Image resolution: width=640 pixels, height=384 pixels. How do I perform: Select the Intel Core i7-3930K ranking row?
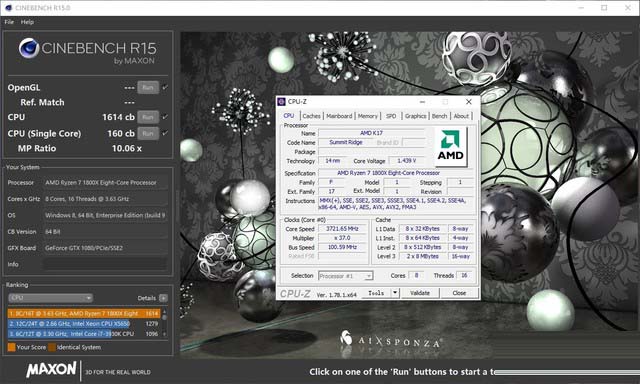(84, 334)
